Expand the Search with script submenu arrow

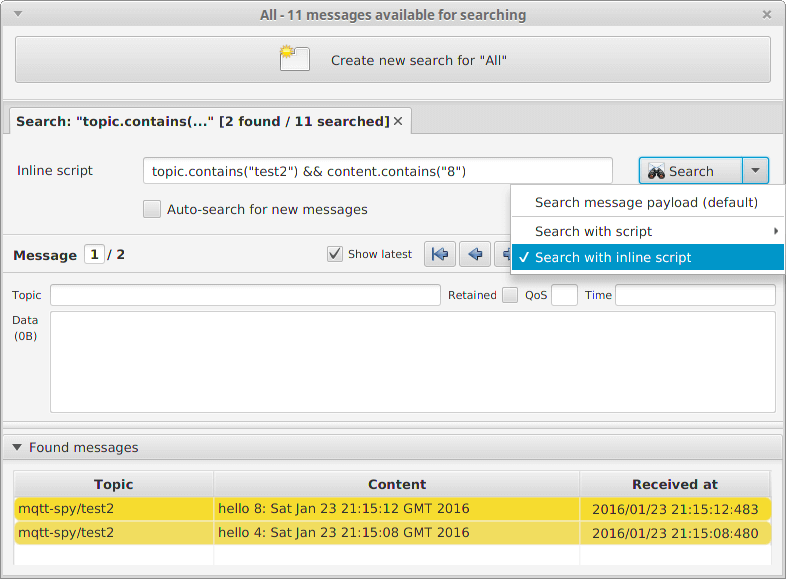(775, 231)
